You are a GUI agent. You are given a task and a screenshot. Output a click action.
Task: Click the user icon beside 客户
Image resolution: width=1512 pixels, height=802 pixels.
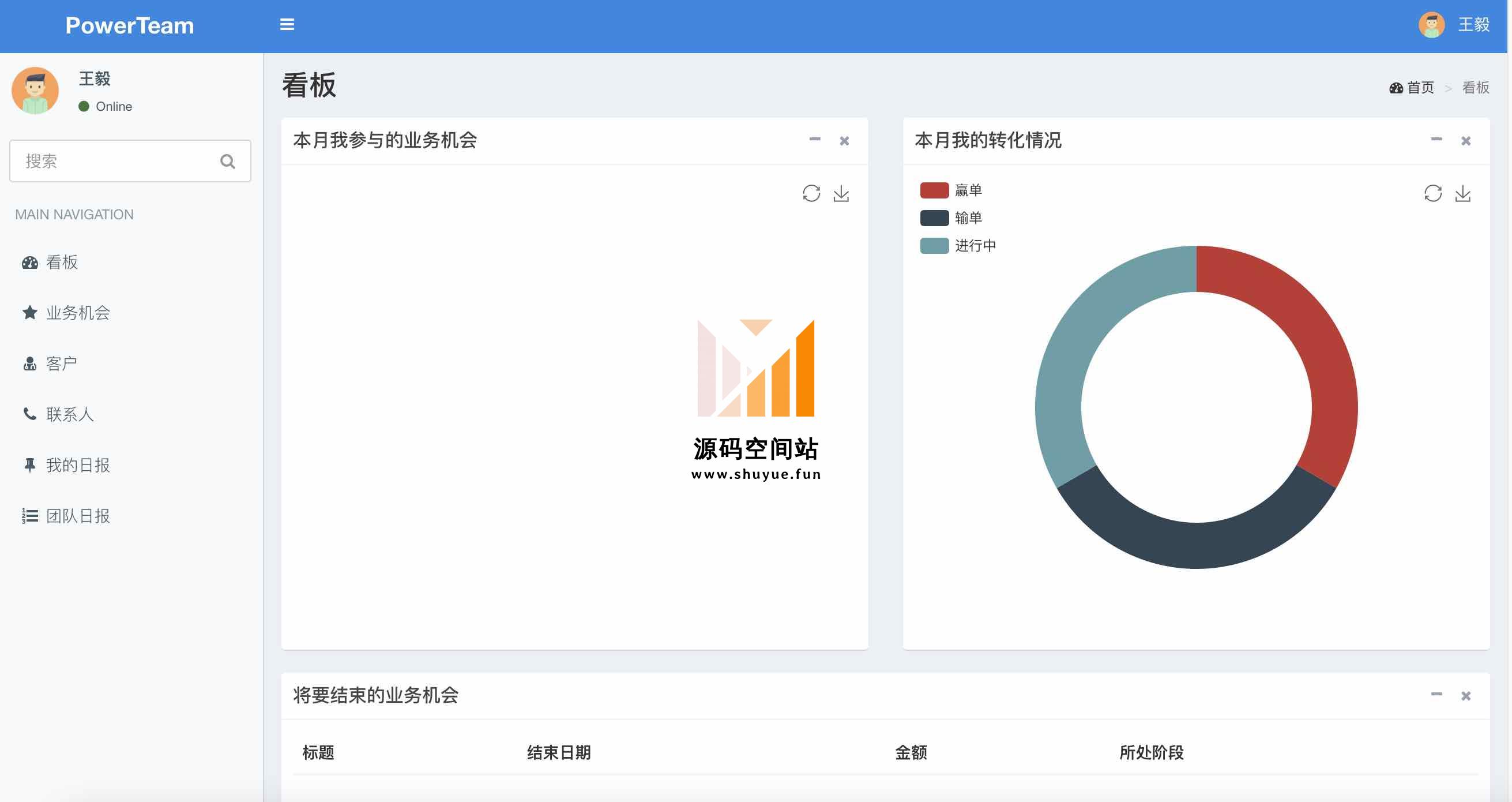pos(30,364)
